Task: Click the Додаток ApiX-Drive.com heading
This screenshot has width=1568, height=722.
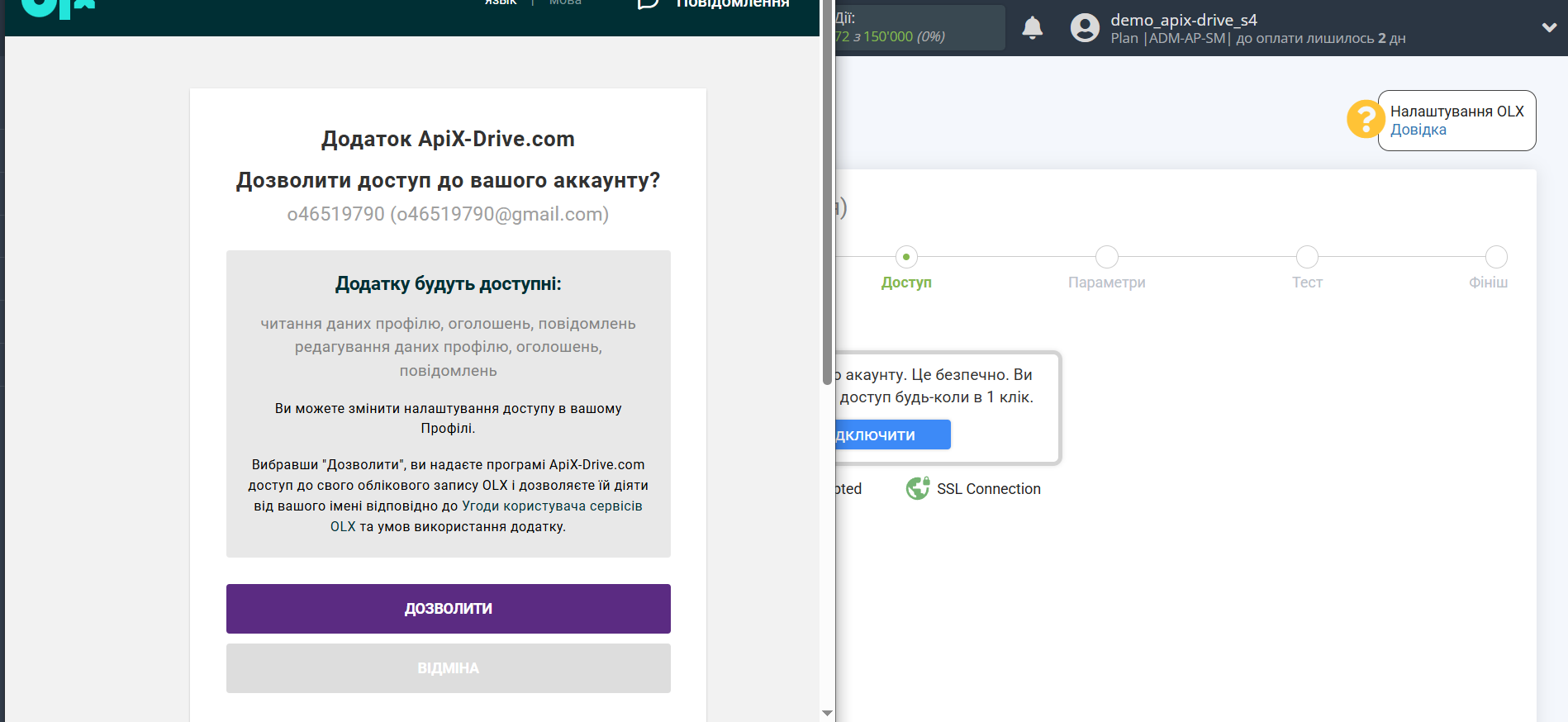Action: (x=448, y=139)
